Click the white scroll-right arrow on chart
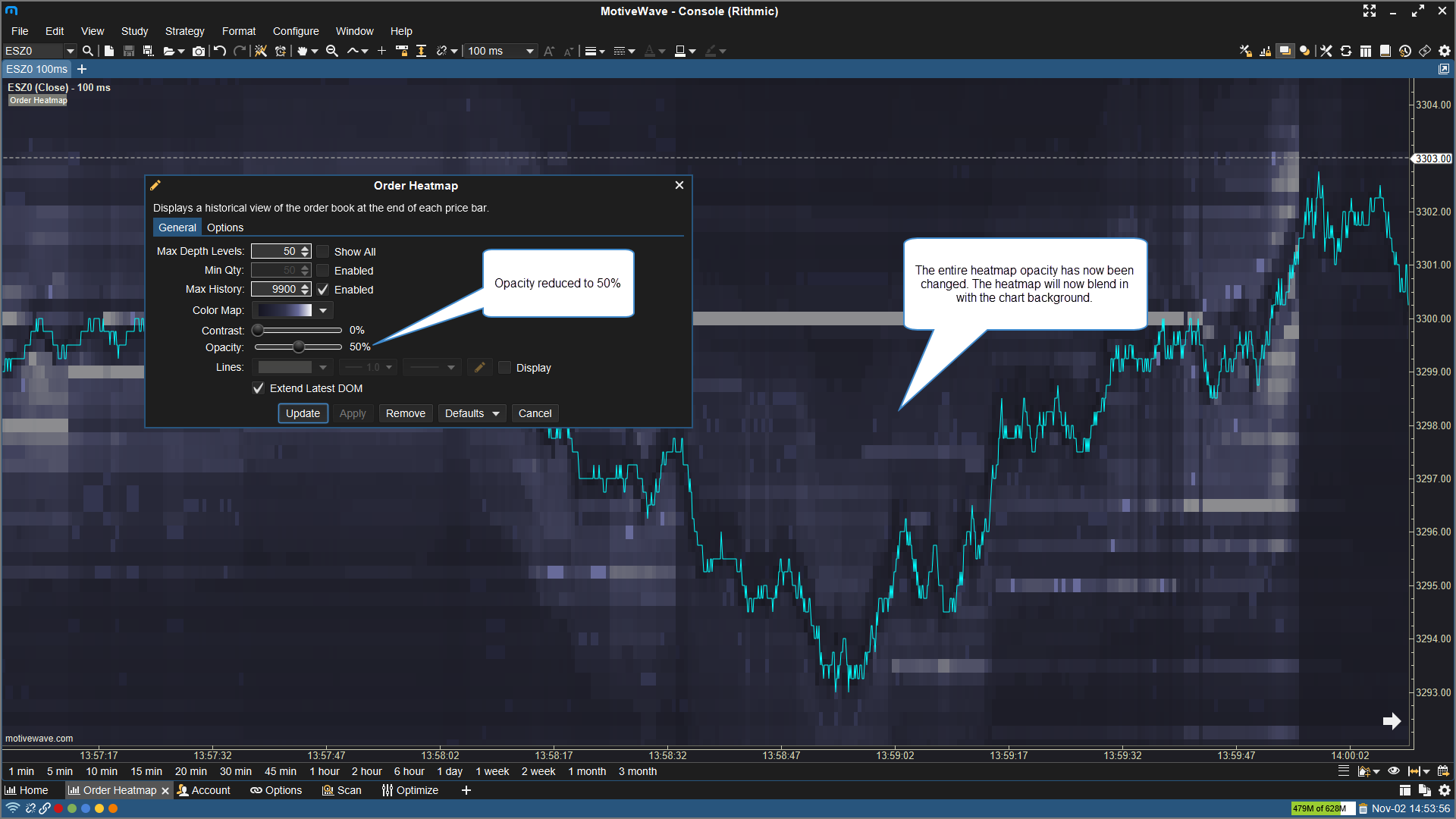This screenshot has width=1456, height=819. pyautogui.click(x=1392, y=721)
